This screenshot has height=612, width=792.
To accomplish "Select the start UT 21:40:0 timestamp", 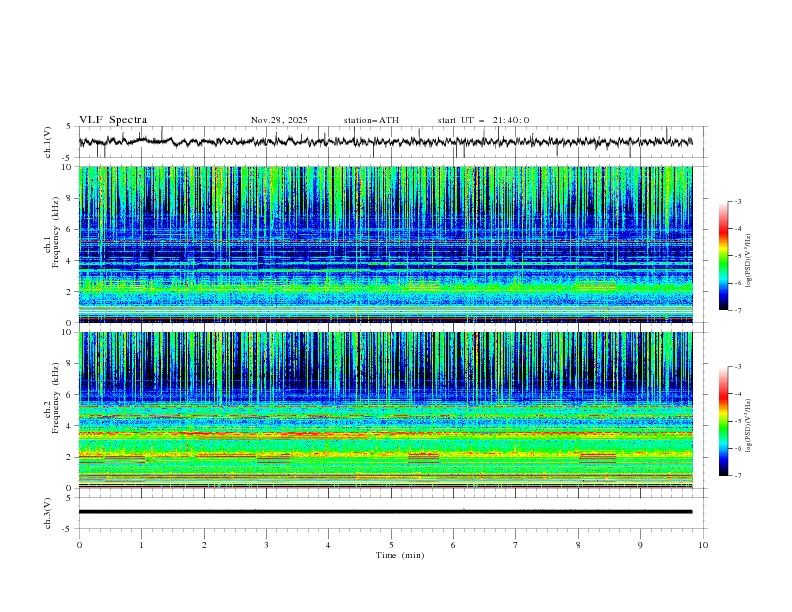I will (483, 120).
